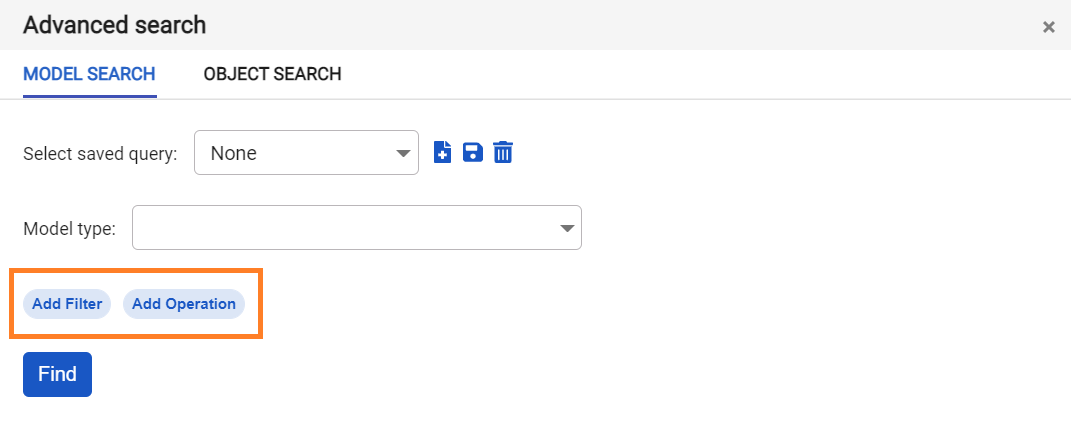Click the 'Advanced search' dialog title
Viewport: 1071px width, 424px height.
tap(114, 25)
